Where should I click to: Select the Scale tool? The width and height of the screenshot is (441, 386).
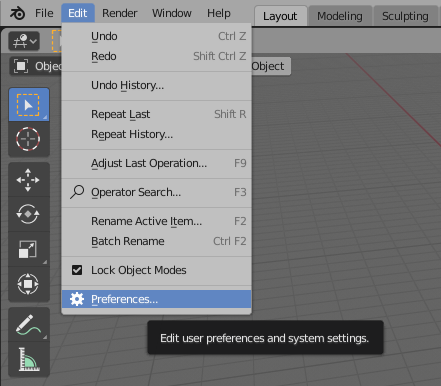coord(29,249)
